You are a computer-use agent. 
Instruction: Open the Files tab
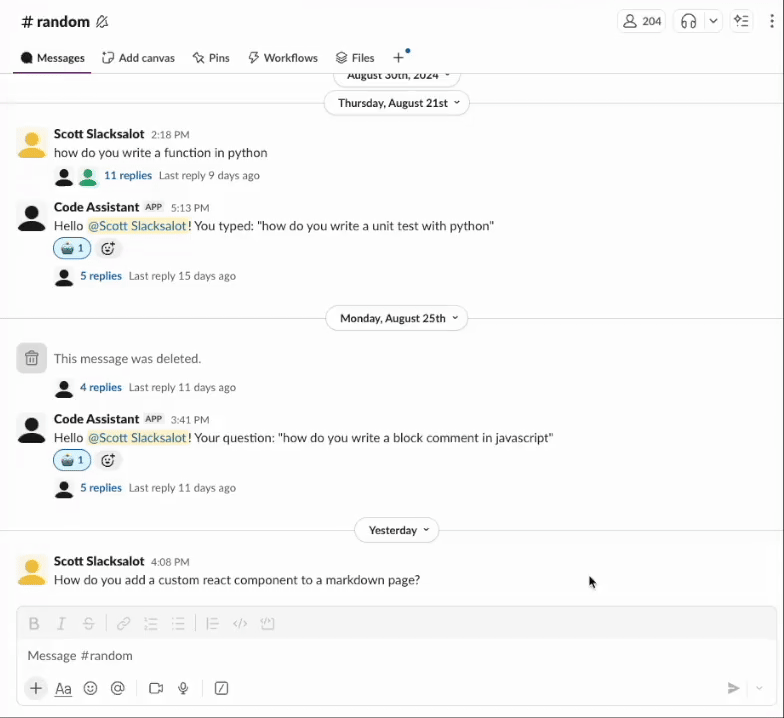[355, 58]
